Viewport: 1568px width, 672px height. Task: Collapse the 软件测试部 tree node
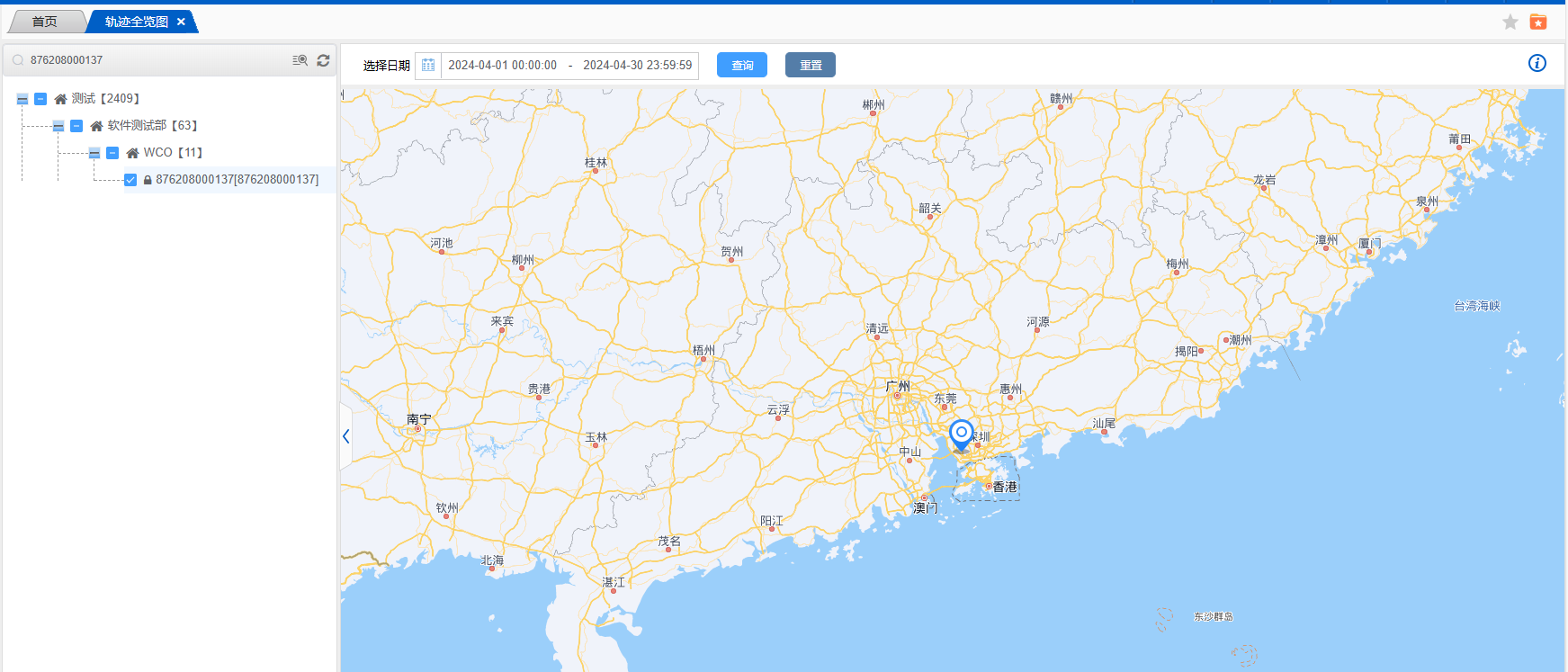tap(58, 126)
